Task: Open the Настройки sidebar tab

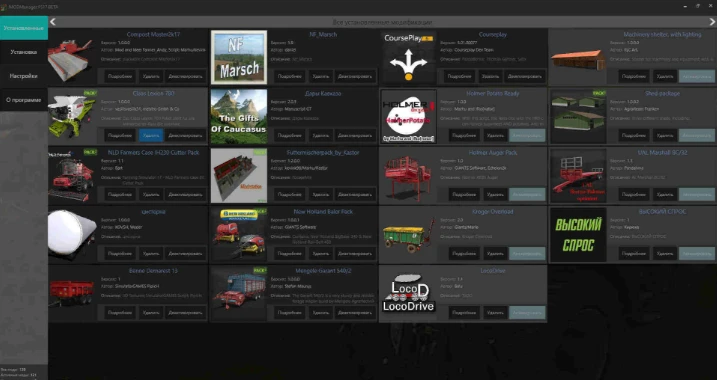Action: [24, 76]
